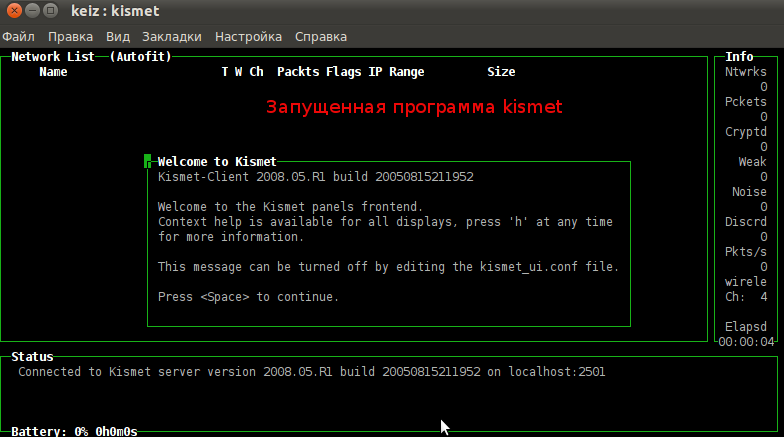
Task: Click the (Autofit) label
Action: point(140,56)
